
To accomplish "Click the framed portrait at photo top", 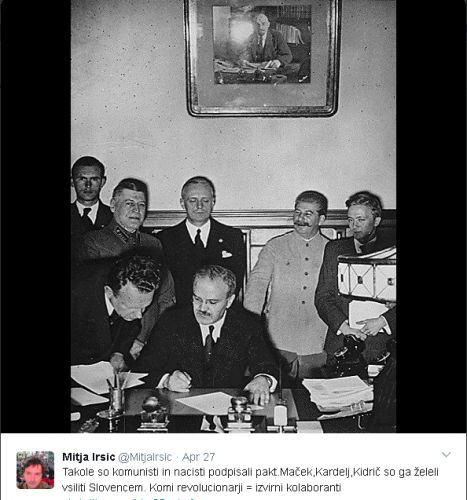I will (x=263, y=58).
